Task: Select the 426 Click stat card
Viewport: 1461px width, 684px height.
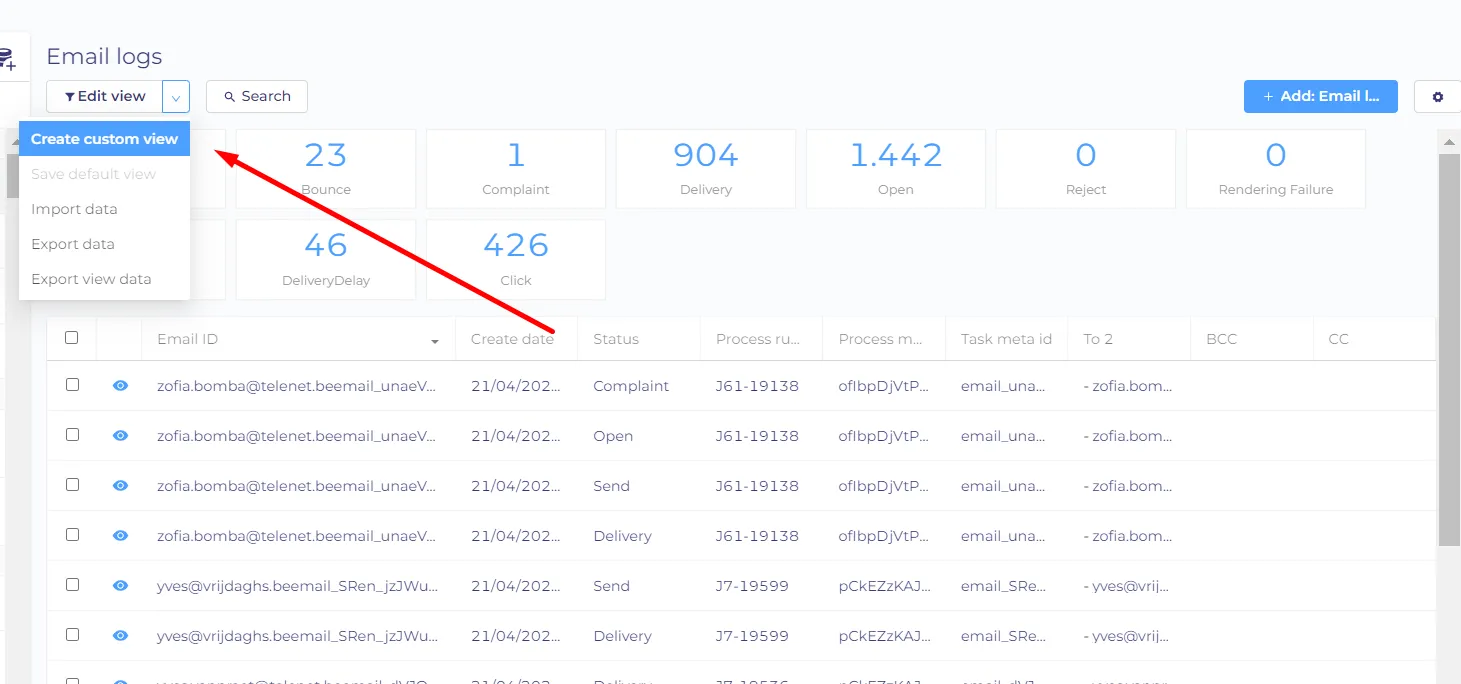Action: (x=516, y=260)
